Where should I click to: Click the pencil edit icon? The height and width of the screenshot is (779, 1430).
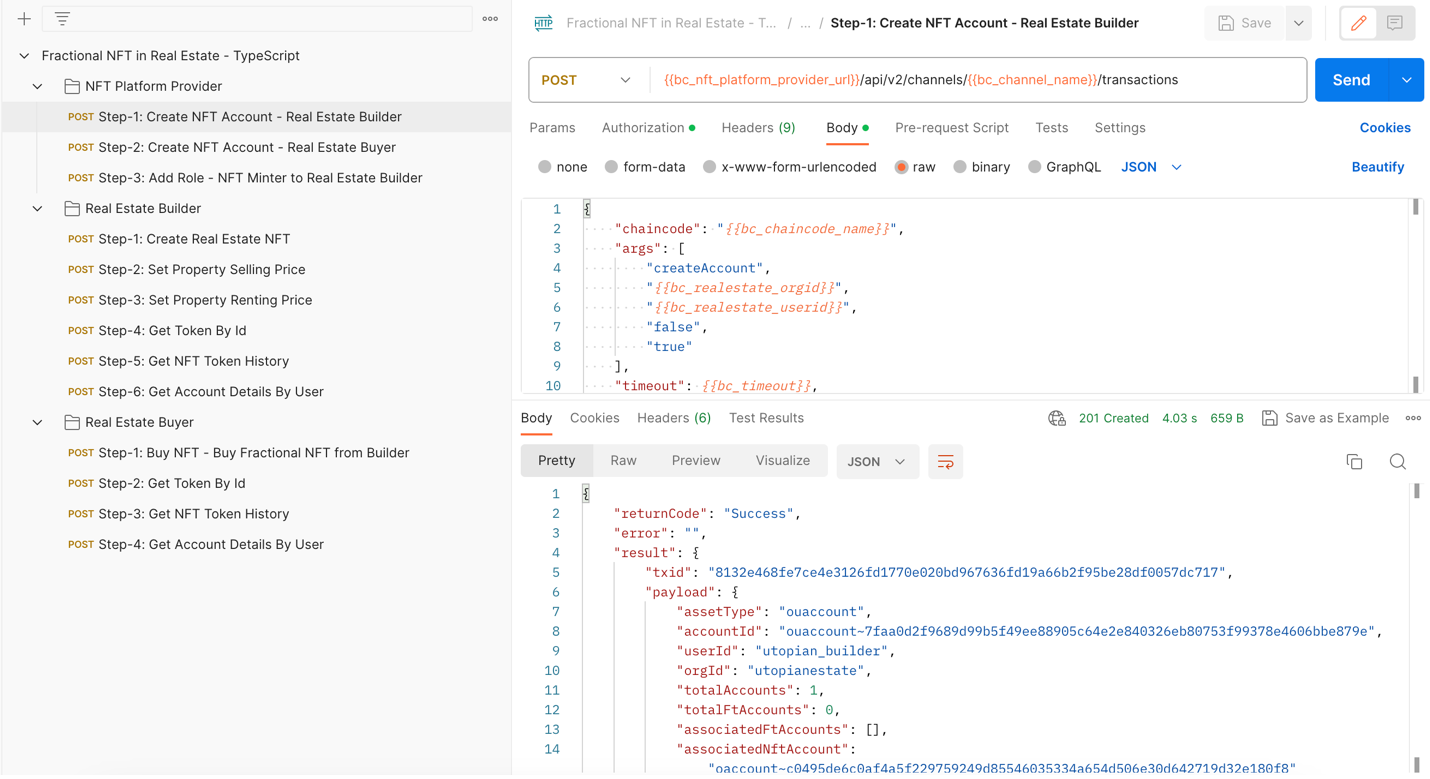click(x=1358, y=23)
